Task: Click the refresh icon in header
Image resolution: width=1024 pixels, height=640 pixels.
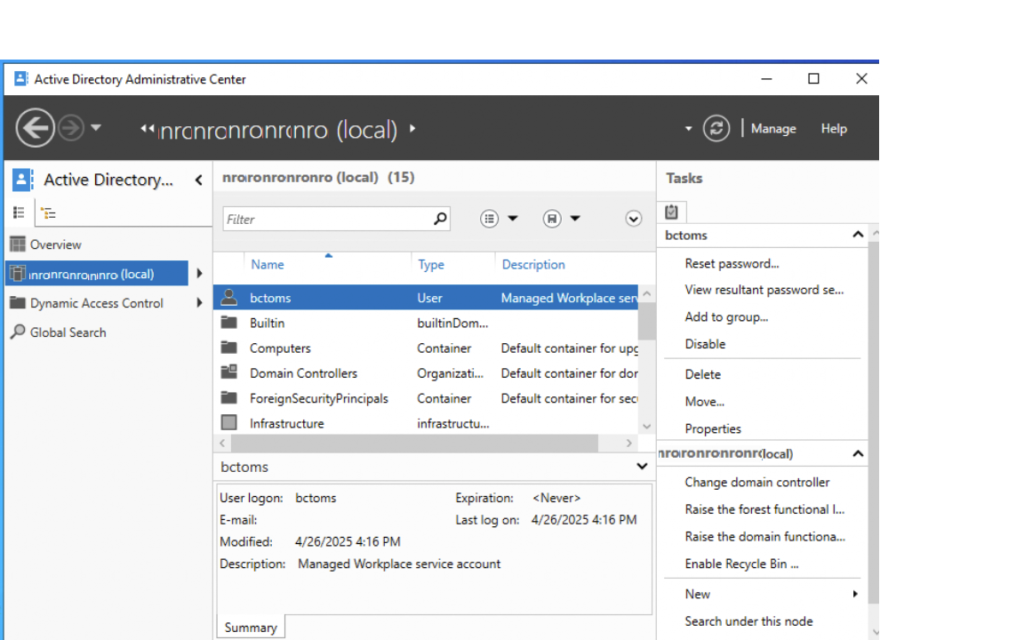Action: pos(716,128)
